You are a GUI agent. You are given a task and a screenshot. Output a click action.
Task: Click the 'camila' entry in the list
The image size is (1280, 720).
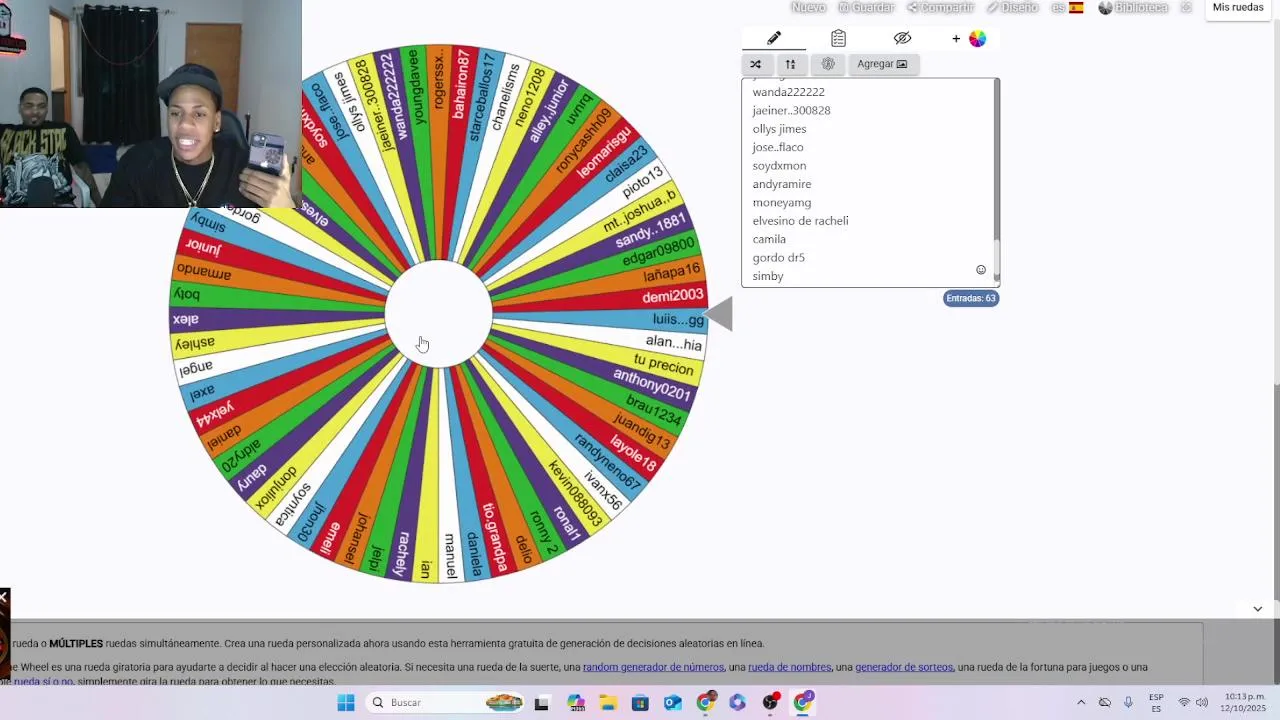coord(769,239)
